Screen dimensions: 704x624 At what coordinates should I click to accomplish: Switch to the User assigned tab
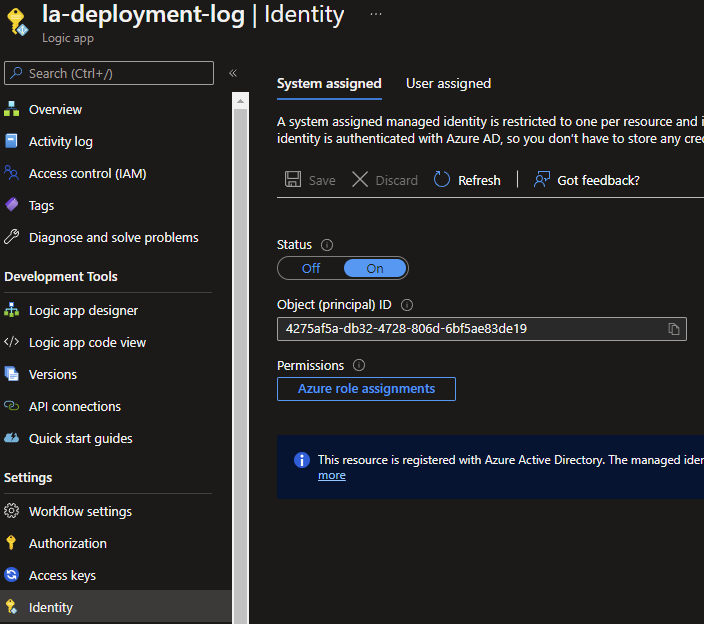click(x=448, y=83)
